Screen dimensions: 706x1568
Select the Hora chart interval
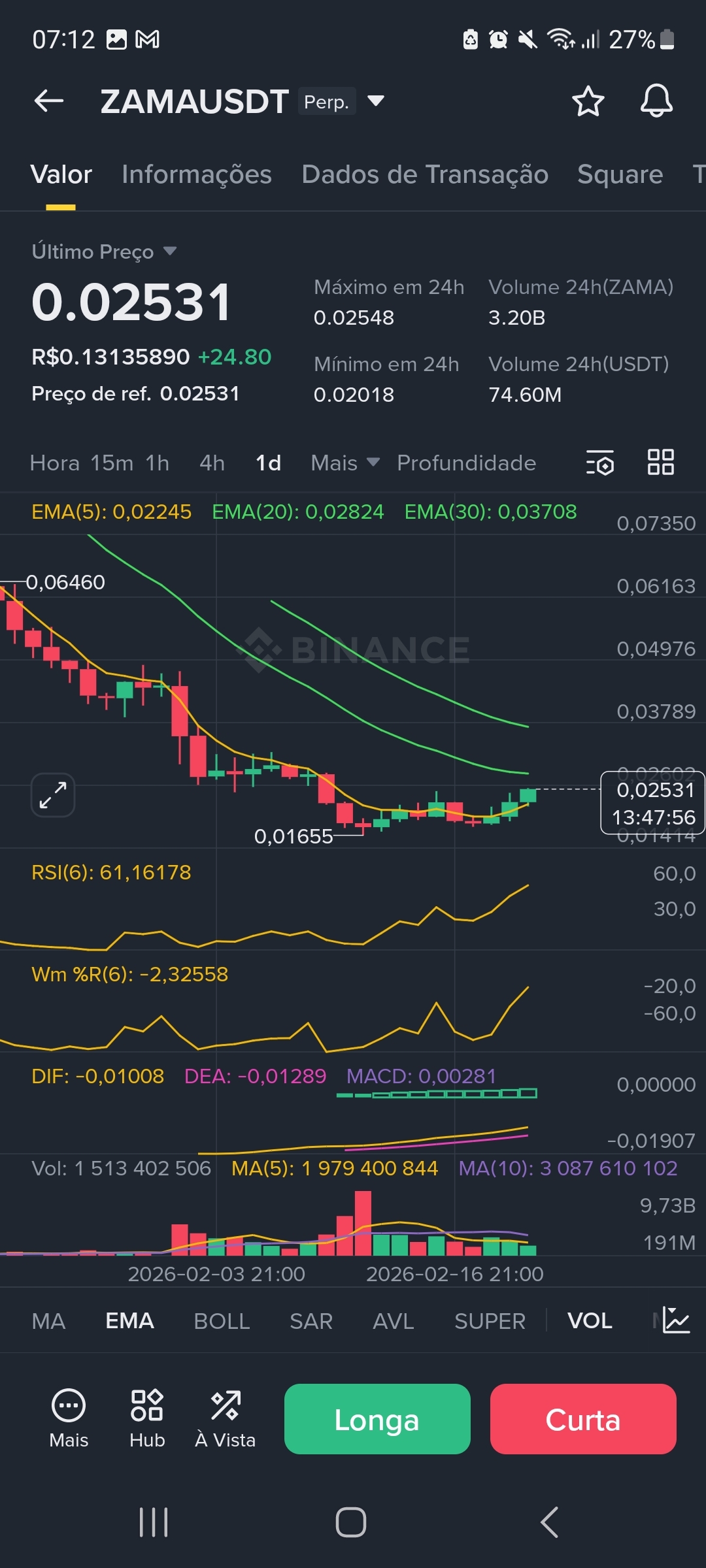coord(55,463)
